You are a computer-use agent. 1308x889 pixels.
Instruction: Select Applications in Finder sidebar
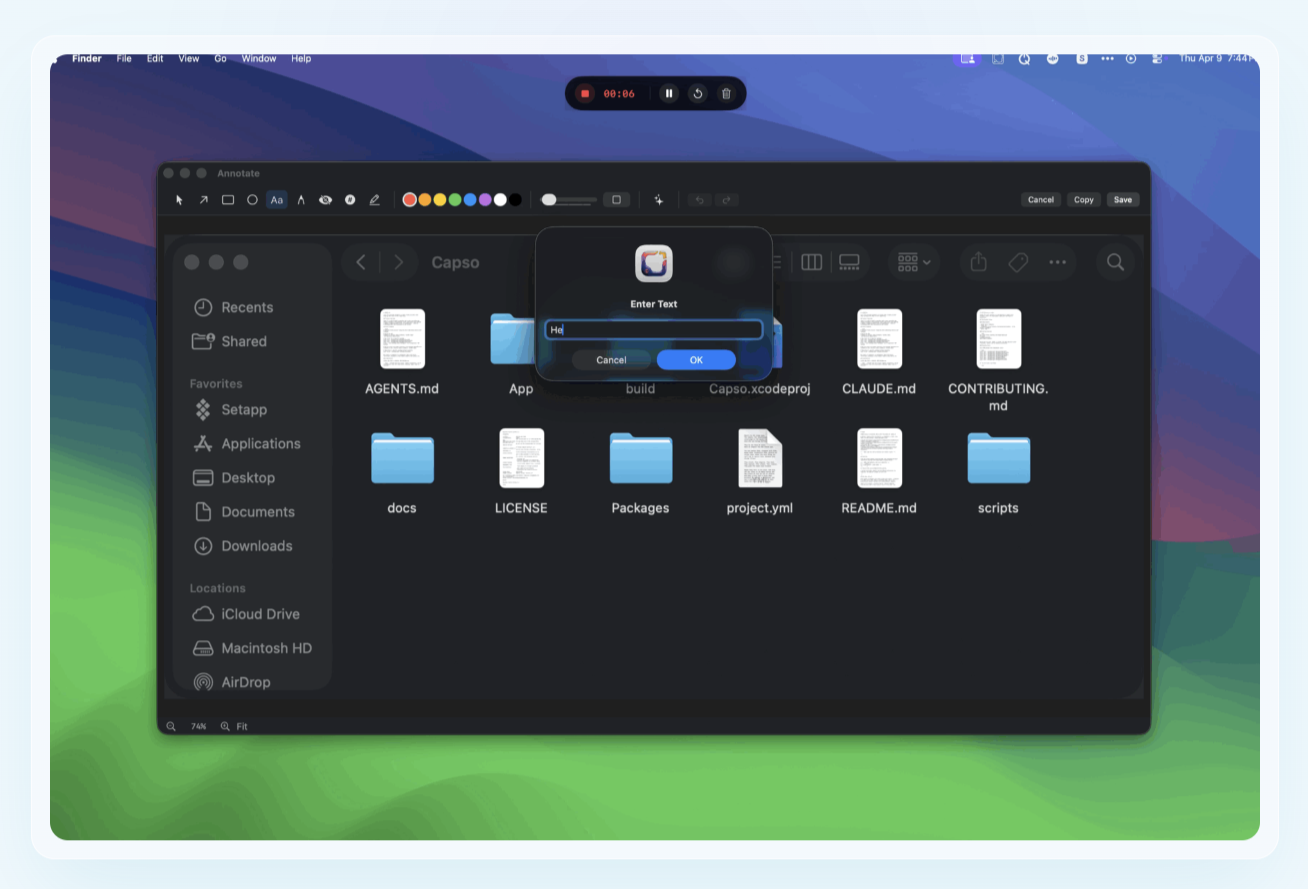[x=247, y=443]
